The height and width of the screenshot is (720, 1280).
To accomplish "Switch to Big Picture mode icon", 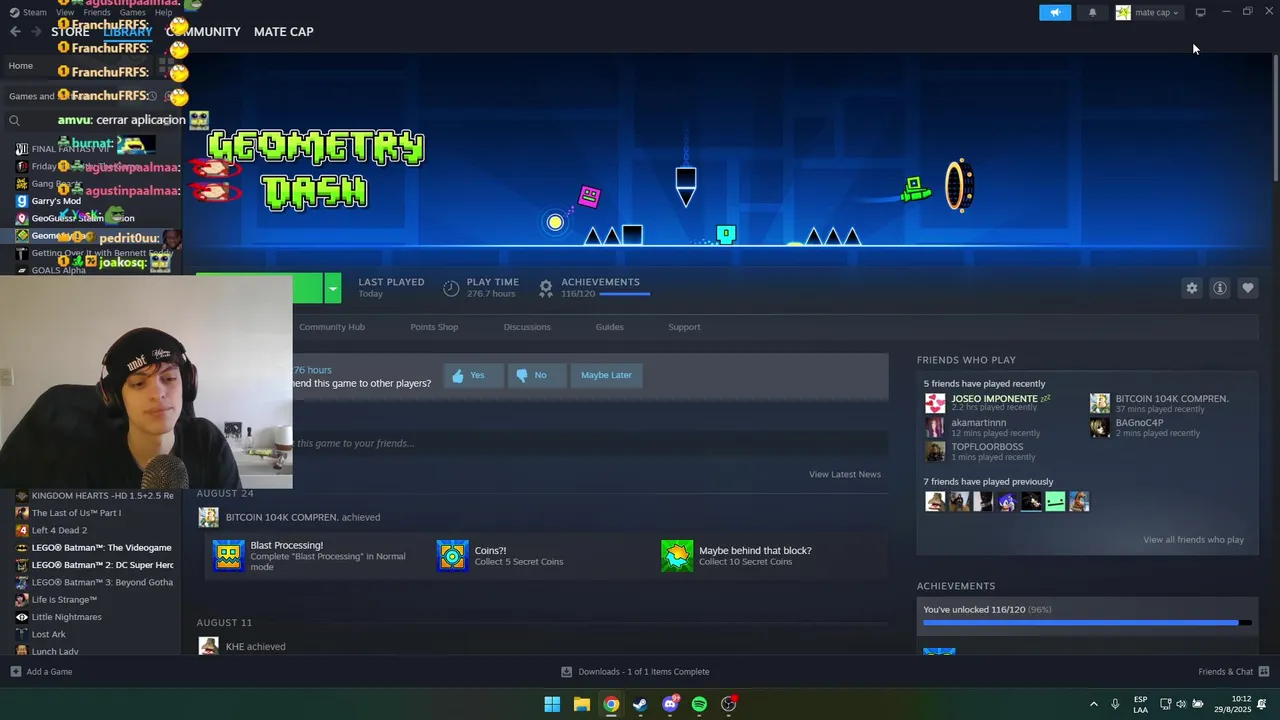I will tap(1200, 12).
